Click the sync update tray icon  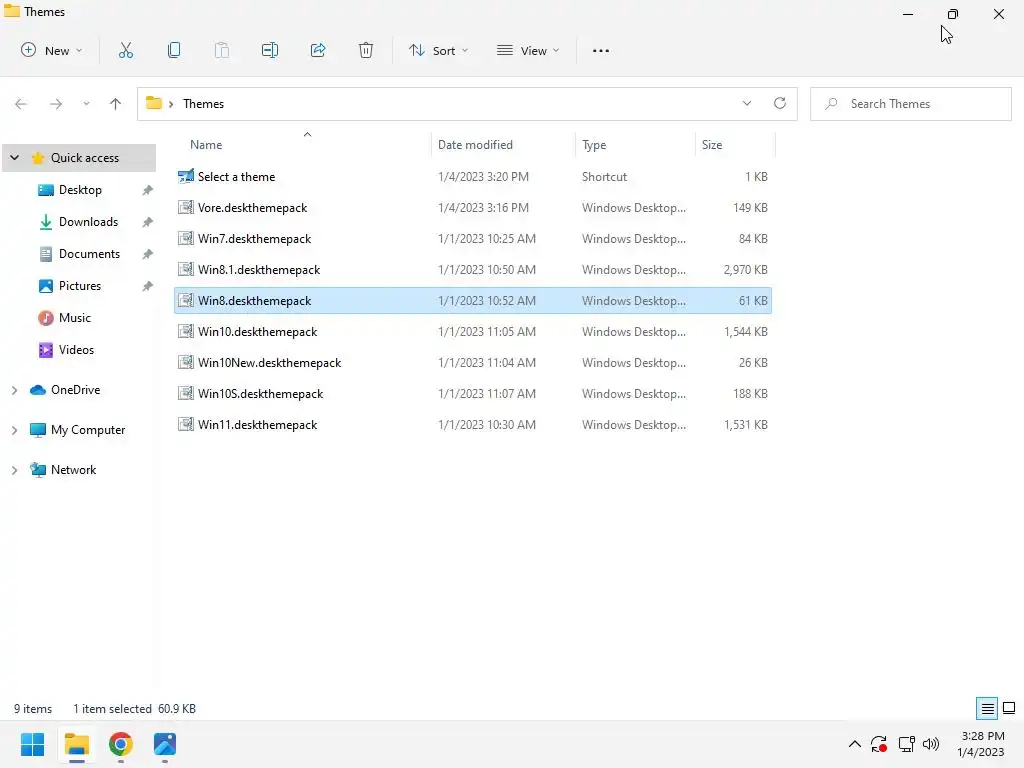point(879,744)
